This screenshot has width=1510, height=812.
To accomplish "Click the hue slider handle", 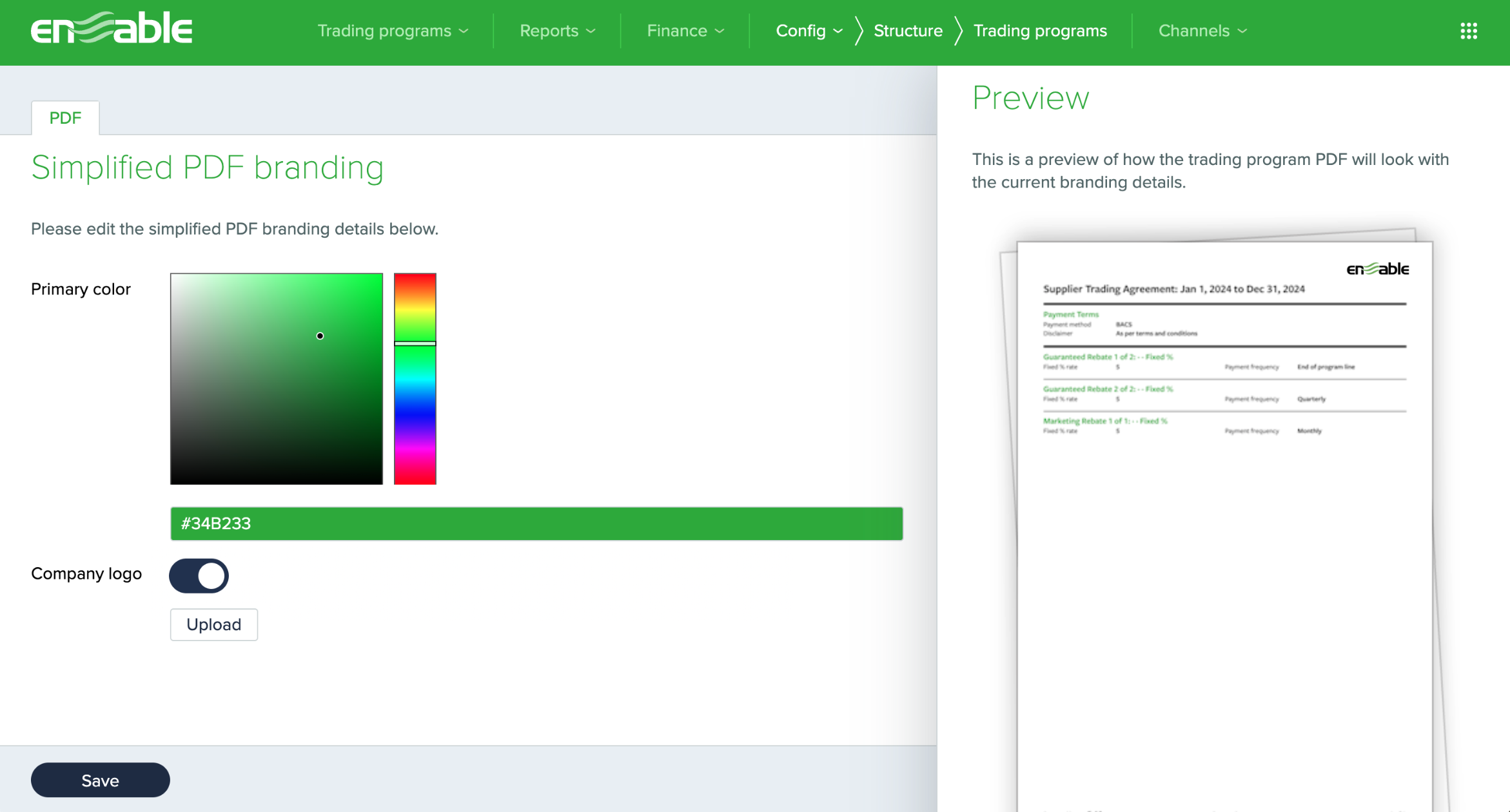I will pos(415,343).
